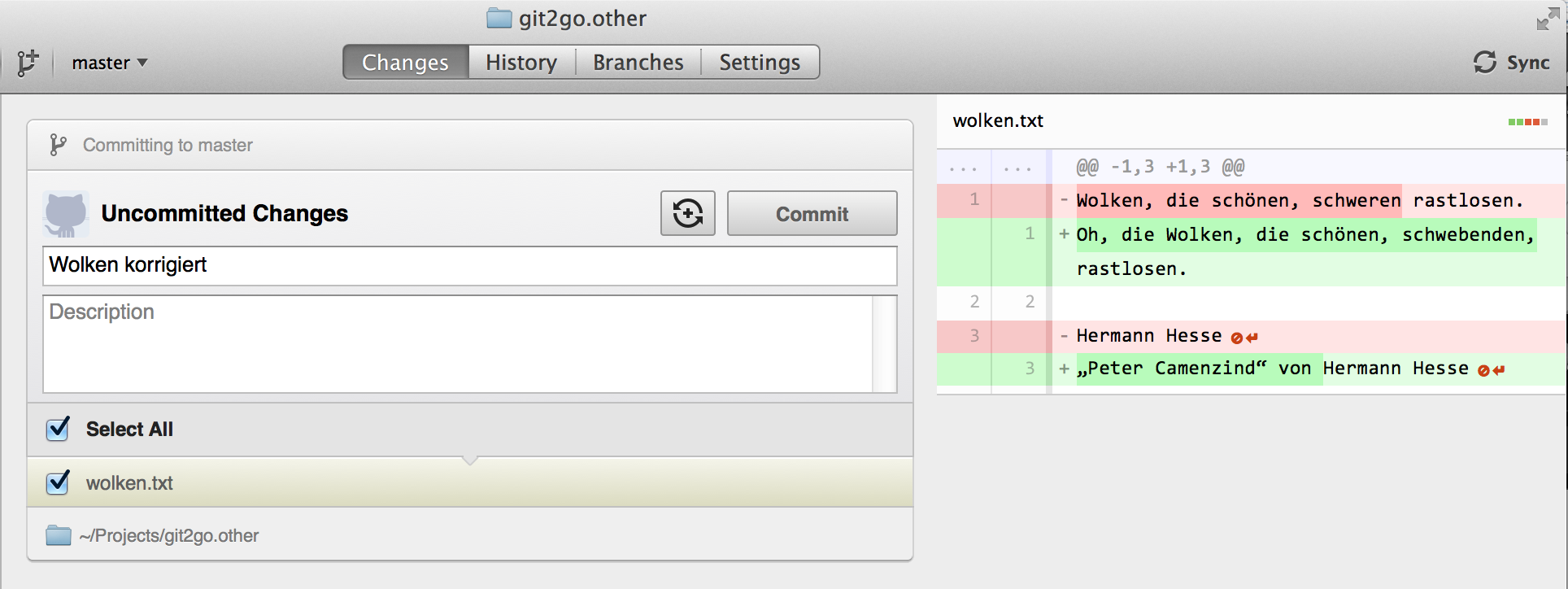Click the create branch icon beside master

28,63
